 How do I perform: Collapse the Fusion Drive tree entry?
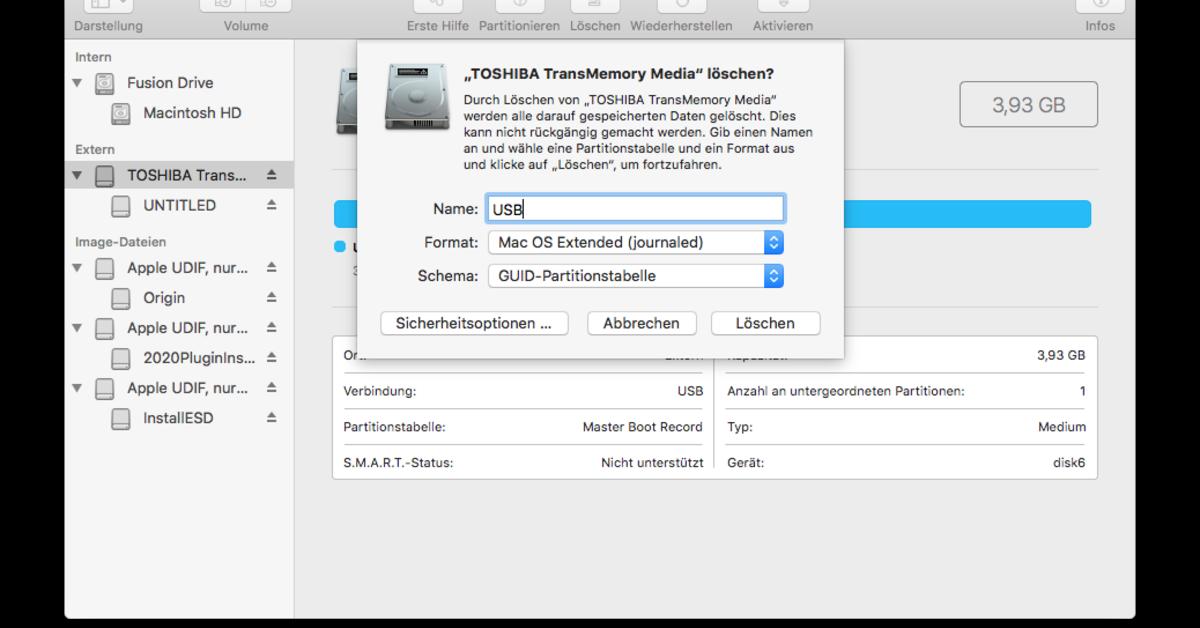[78, 83]
